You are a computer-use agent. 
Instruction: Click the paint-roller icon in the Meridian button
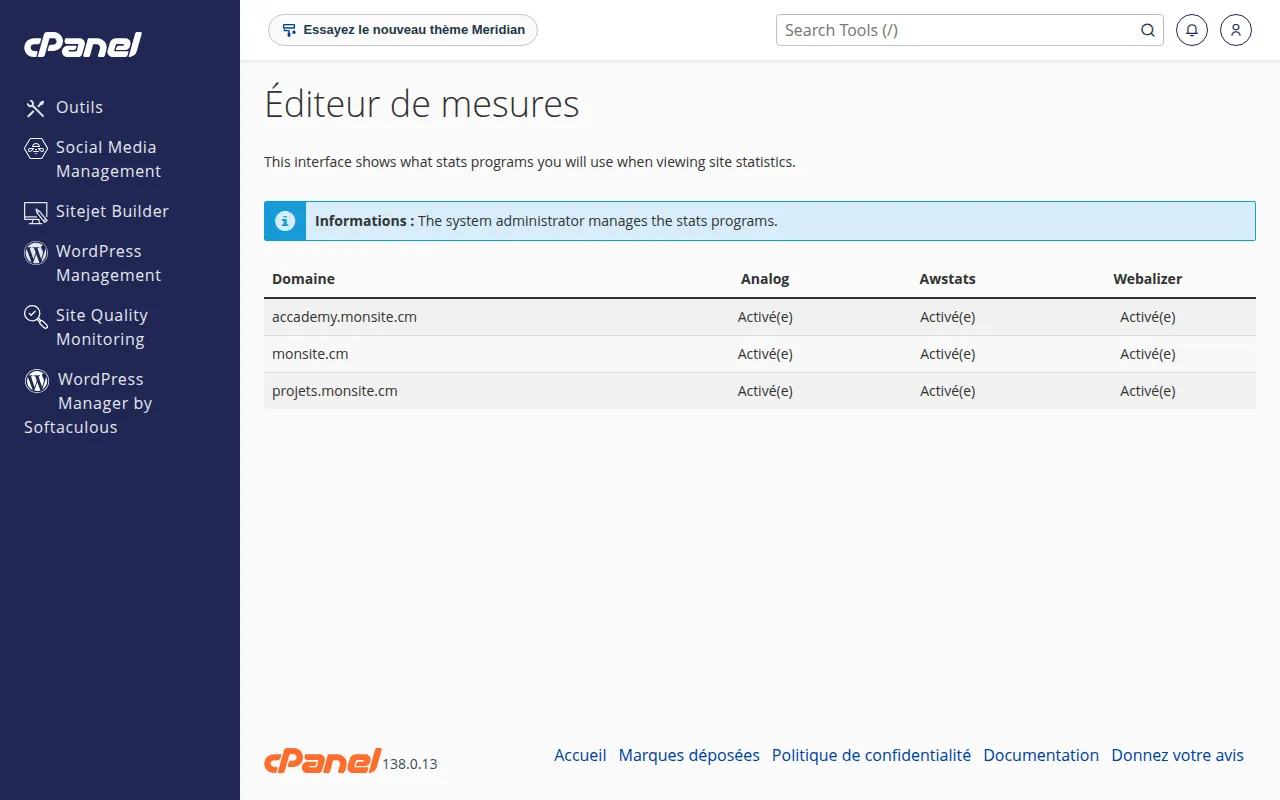click(x=289, y=30)
